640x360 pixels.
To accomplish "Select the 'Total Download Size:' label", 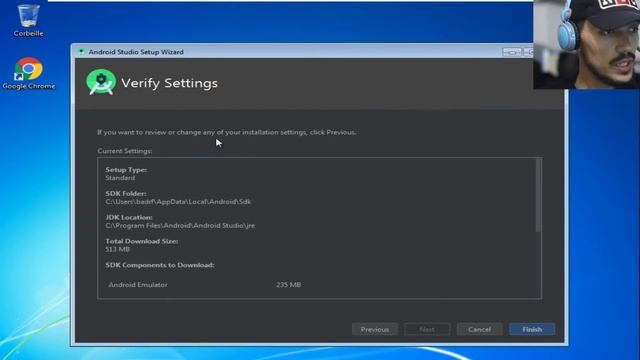I will pyautogui.click(x=142, y=241).
